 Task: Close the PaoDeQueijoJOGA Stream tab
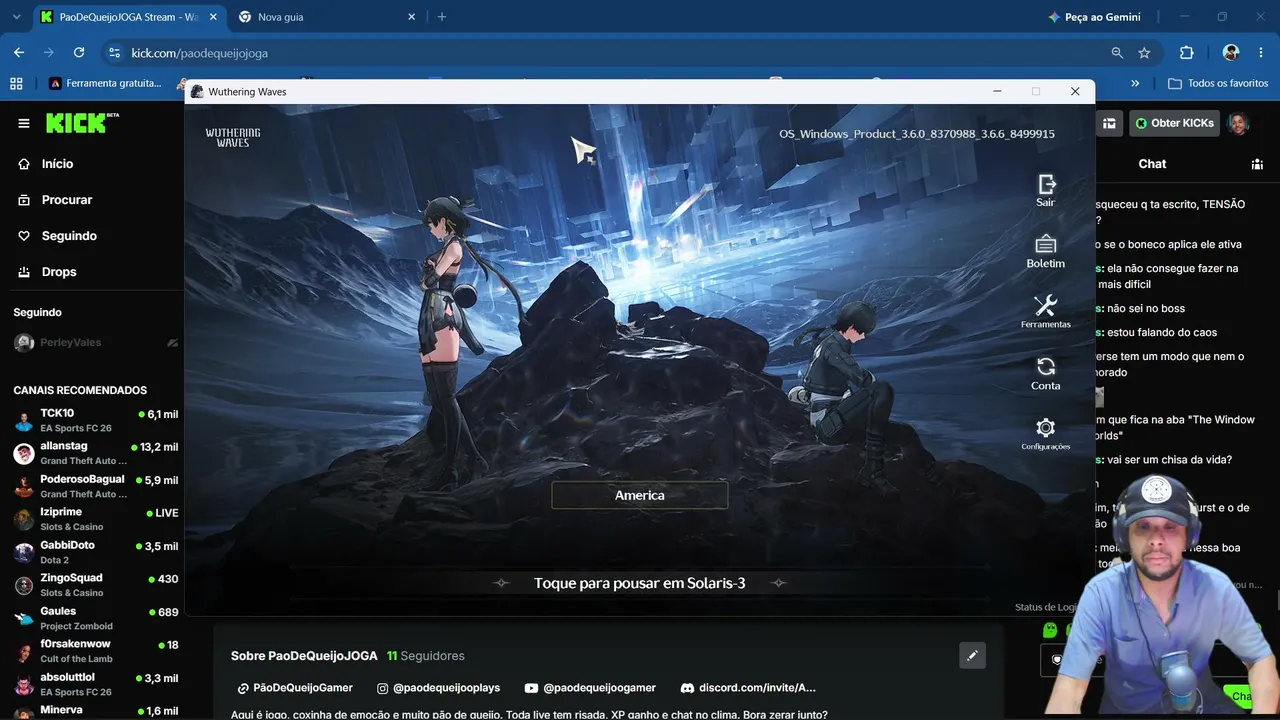click(x=212, y=17)
